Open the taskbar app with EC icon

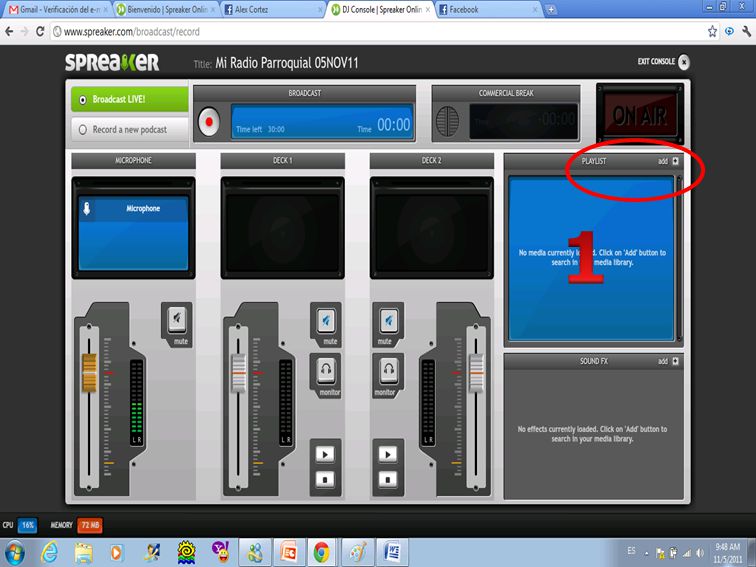[288, 553]
